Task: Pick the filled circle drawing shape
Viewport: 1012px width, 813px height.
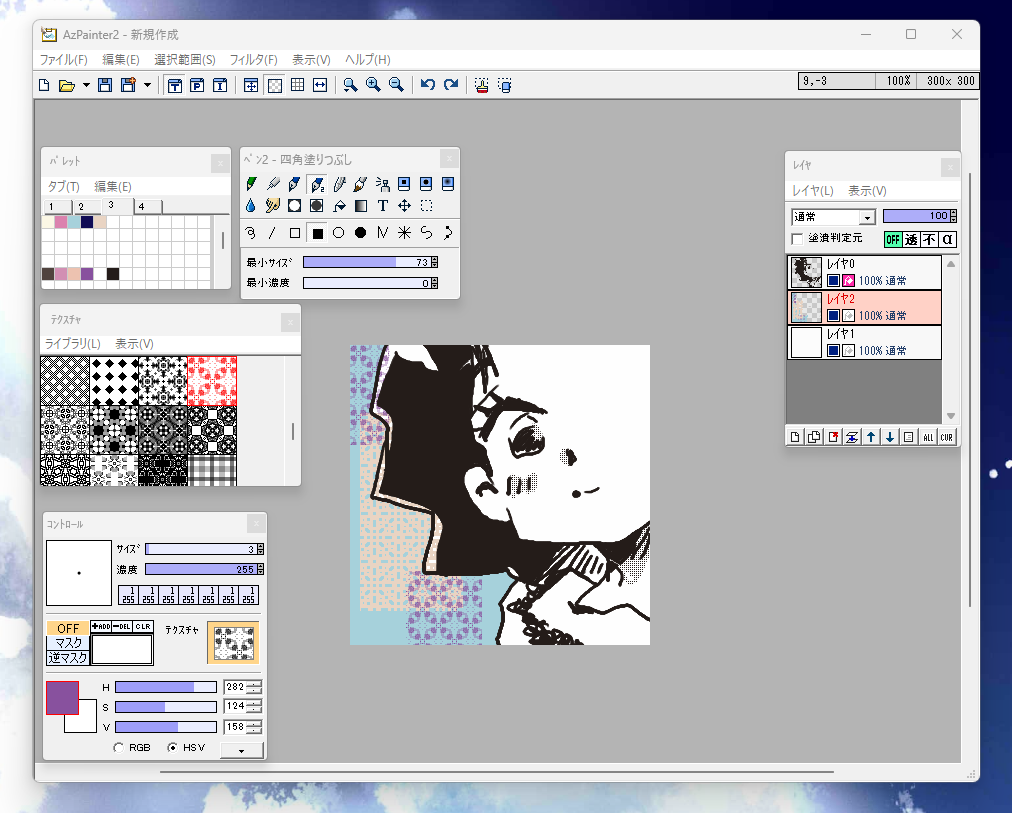Action: [360, 233]
